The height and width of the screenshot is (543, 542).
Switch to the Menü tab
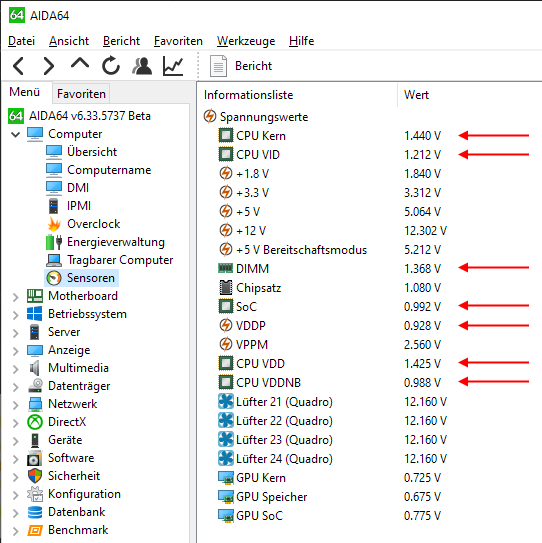(25, 92)
